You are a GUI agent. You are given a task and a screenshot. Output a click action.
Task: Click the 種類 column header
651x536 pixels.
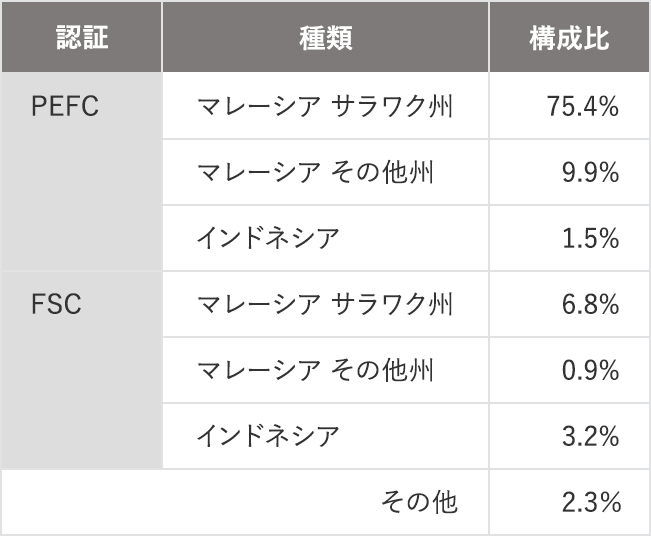click(x=326, y=37)
